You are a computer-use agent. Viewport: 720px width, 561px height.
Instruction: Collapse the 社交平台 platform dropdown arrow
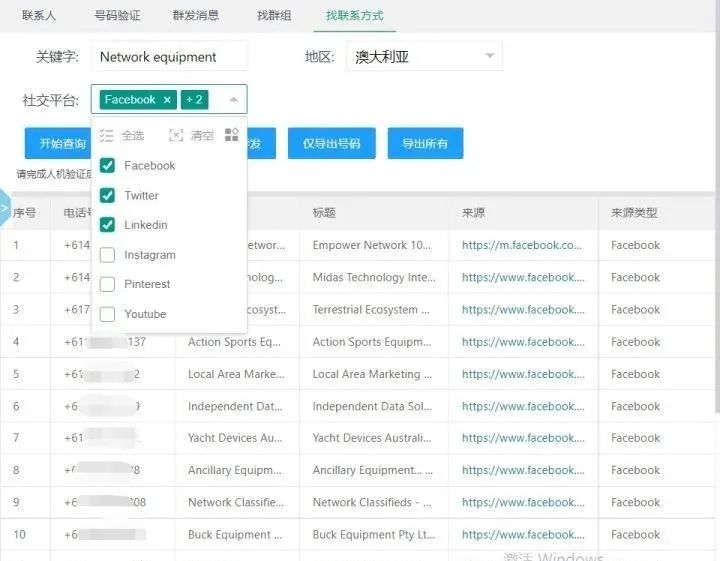pos(233,100)
